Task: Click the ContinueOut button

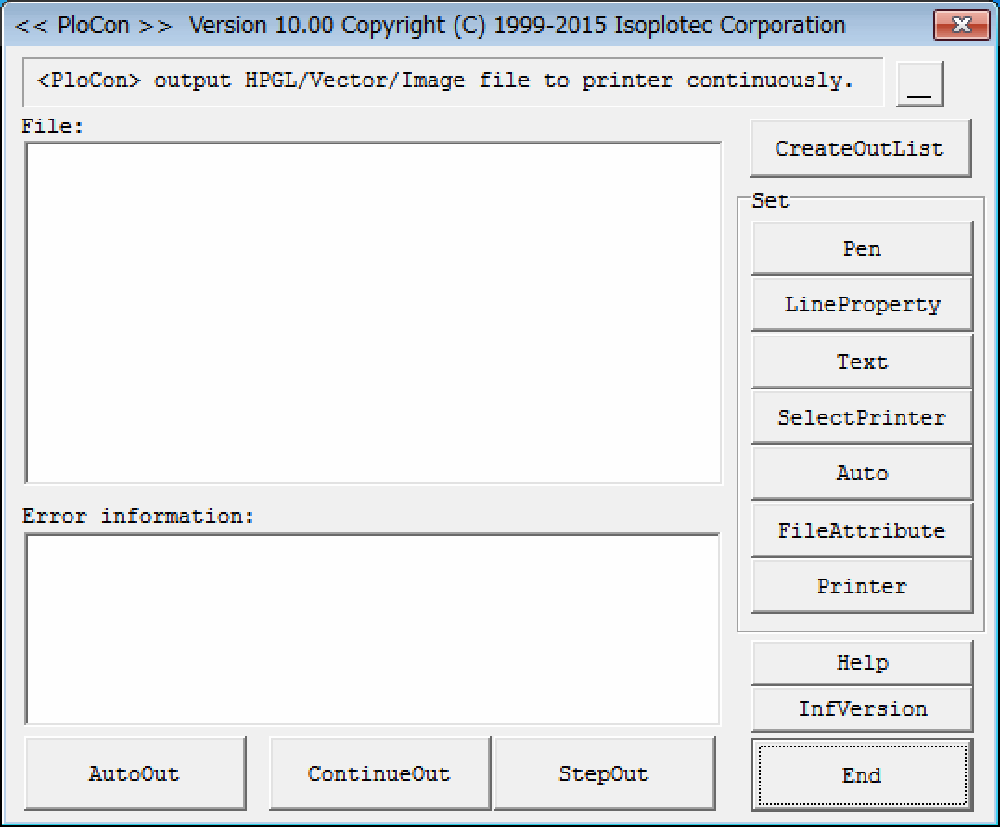Action: coord(380,773)
